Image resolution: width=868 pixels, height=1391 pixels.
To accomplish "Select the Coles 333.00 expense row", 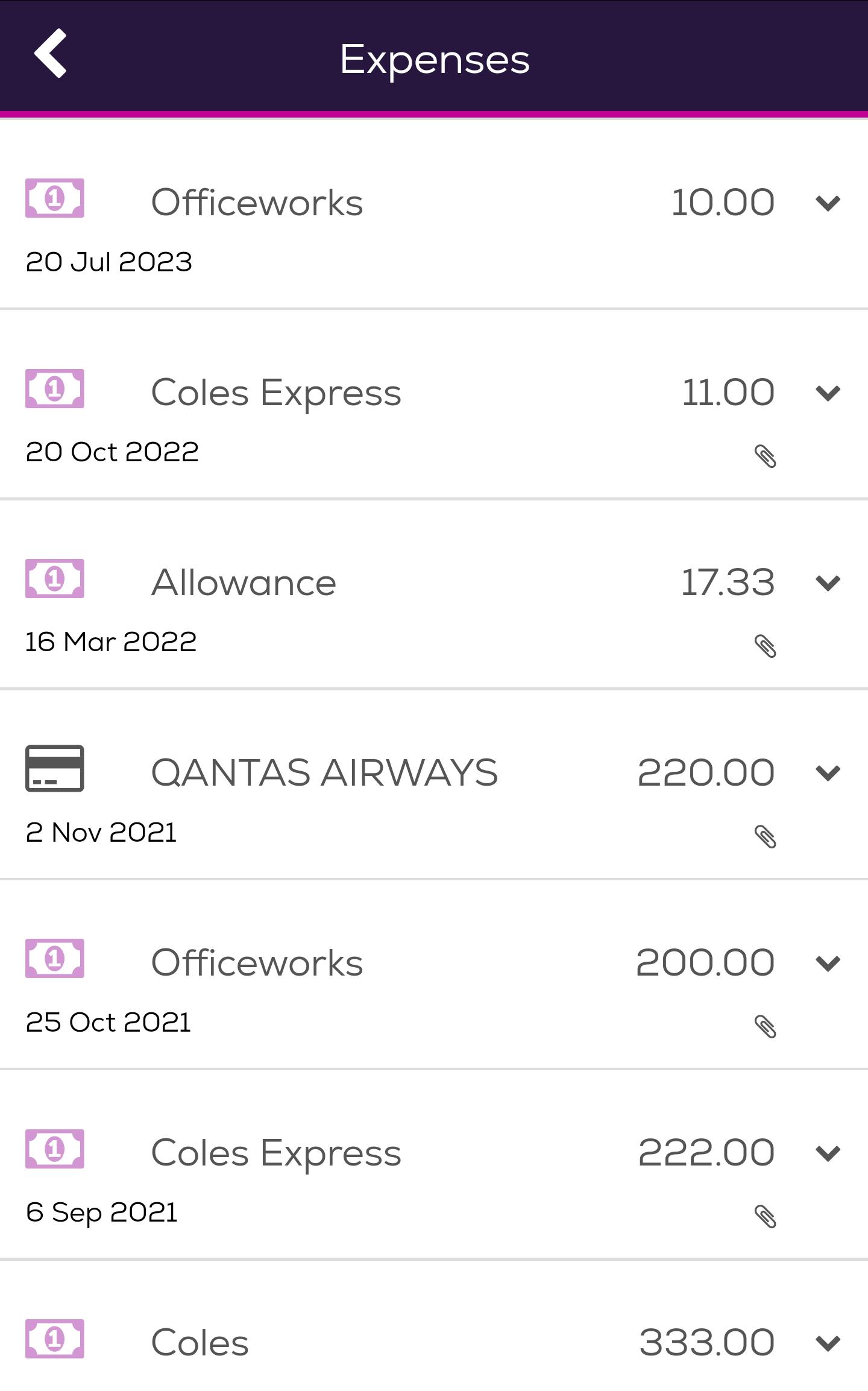I will pyautogui.click(x=434, y=1326).
